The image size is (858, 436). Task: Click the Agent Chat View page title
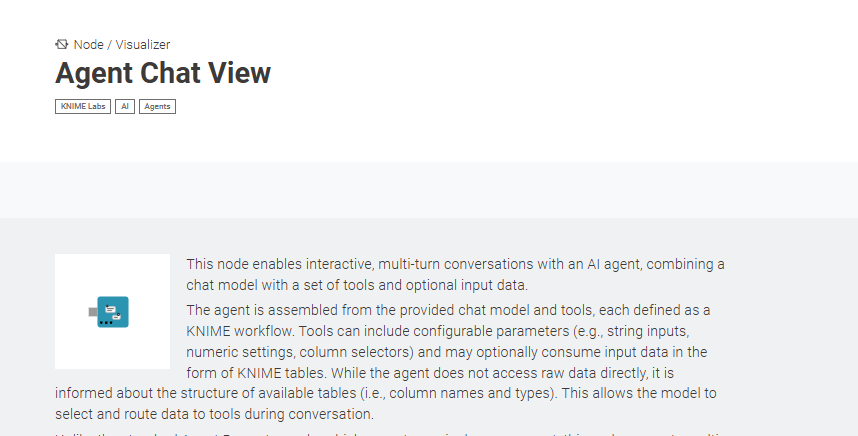(163, 73)
